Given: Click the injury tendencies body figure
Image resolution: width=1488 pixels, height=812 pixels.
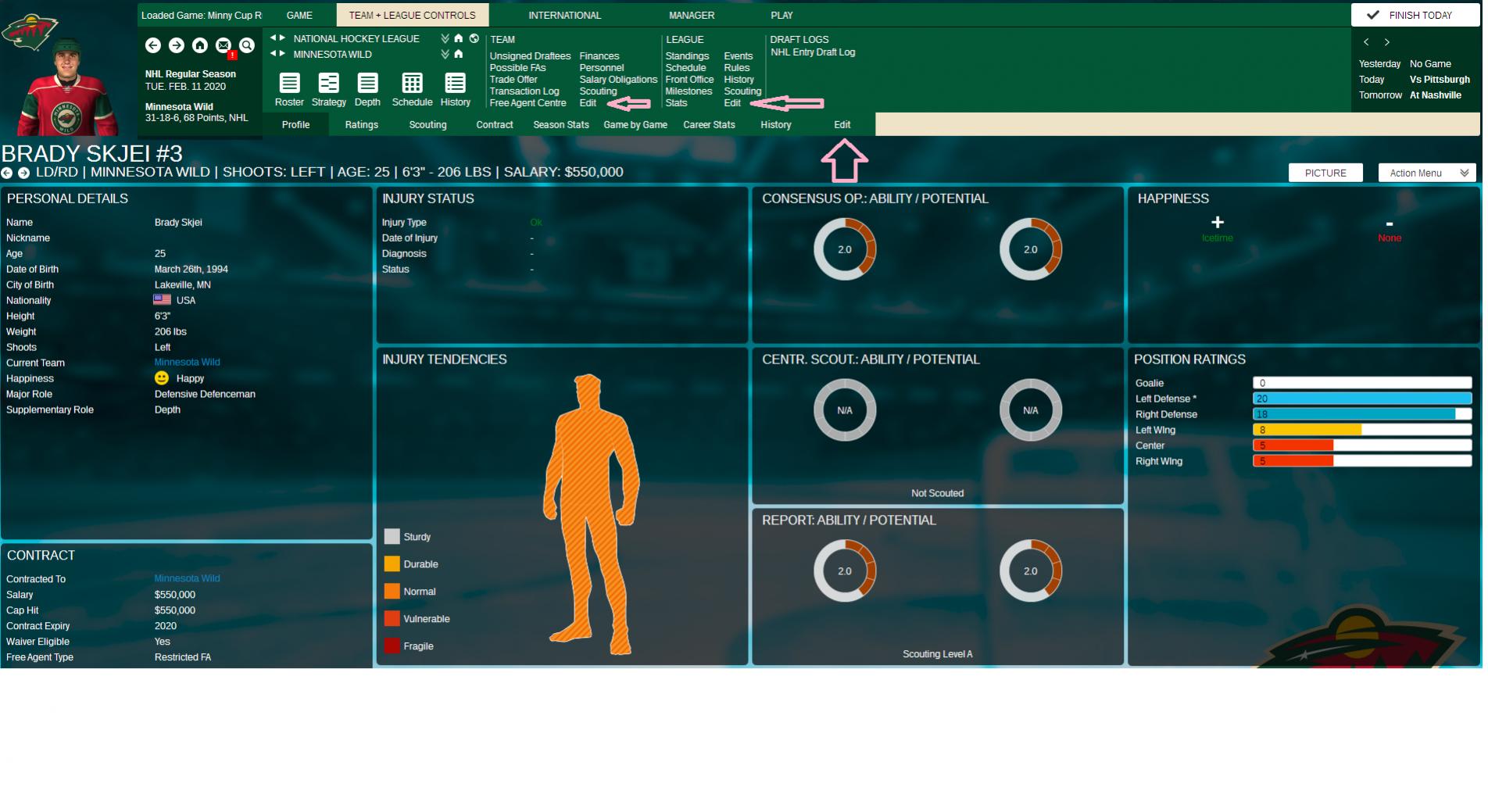Looking at the screenshot, I should [592, 514].
